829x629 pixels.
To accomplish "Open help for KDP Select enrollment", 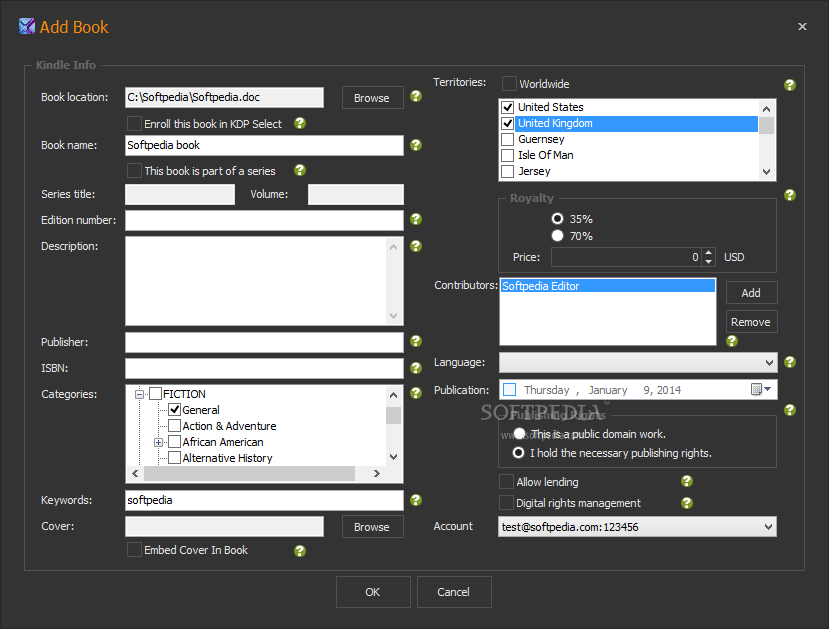I will (300, 123).
